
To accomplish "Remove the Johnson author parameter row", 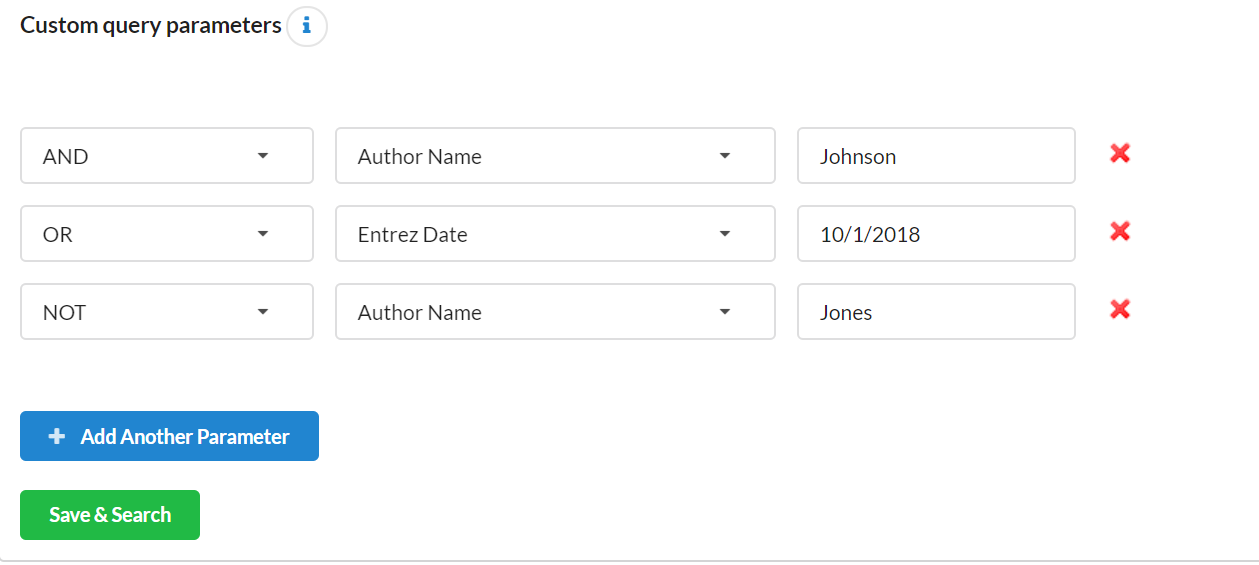I will tap(1120, 154).
